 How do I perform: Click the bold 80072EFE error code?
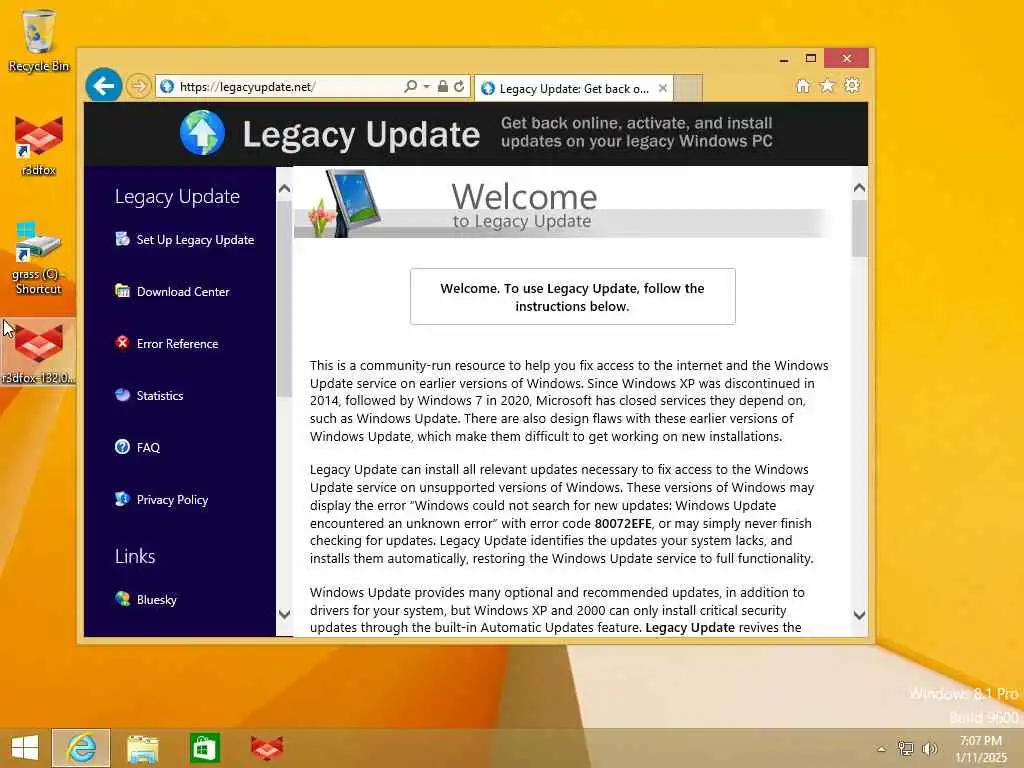coord(623,523)
